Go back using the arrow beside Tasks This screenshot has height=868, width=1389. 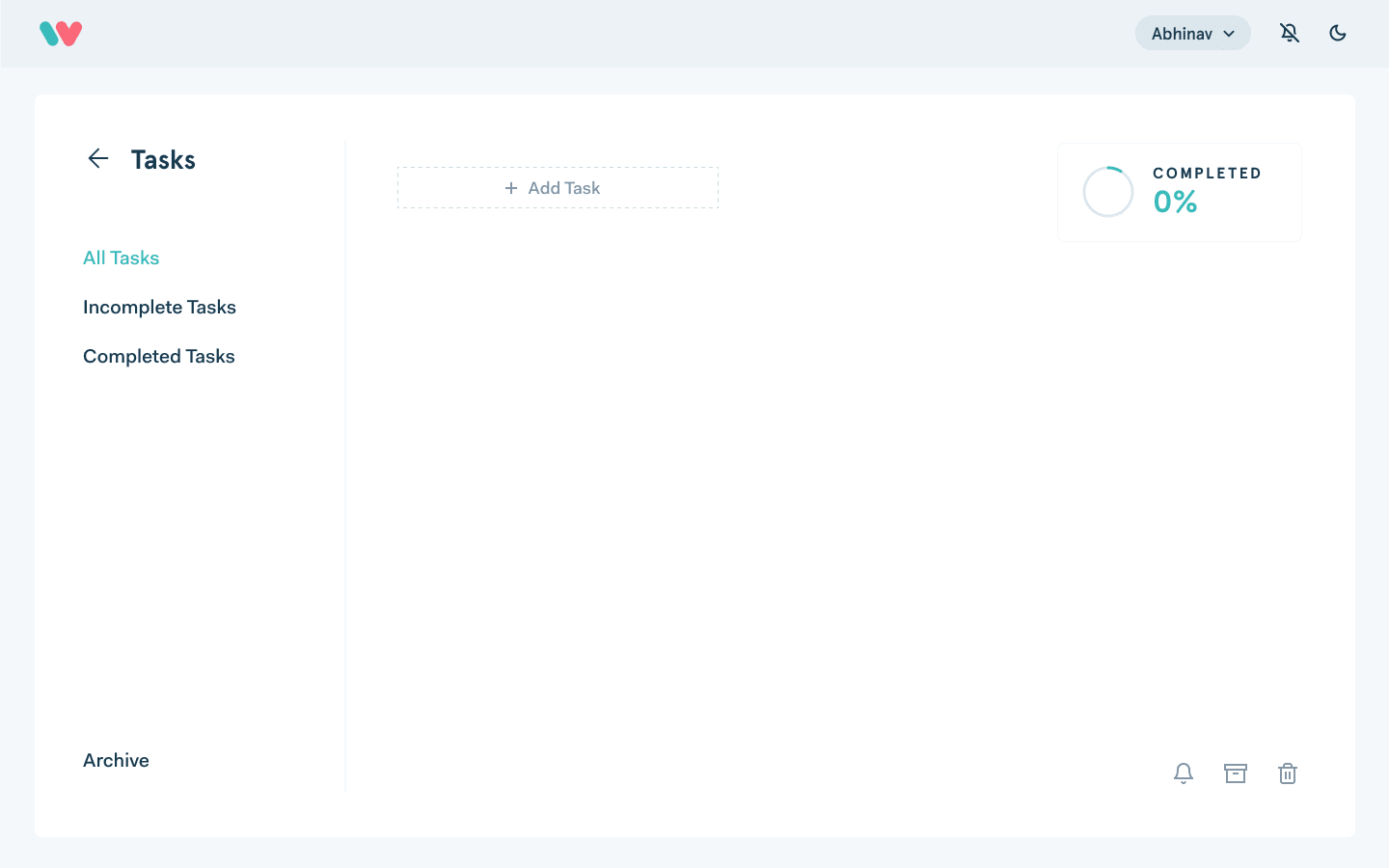tap(98, 158)
